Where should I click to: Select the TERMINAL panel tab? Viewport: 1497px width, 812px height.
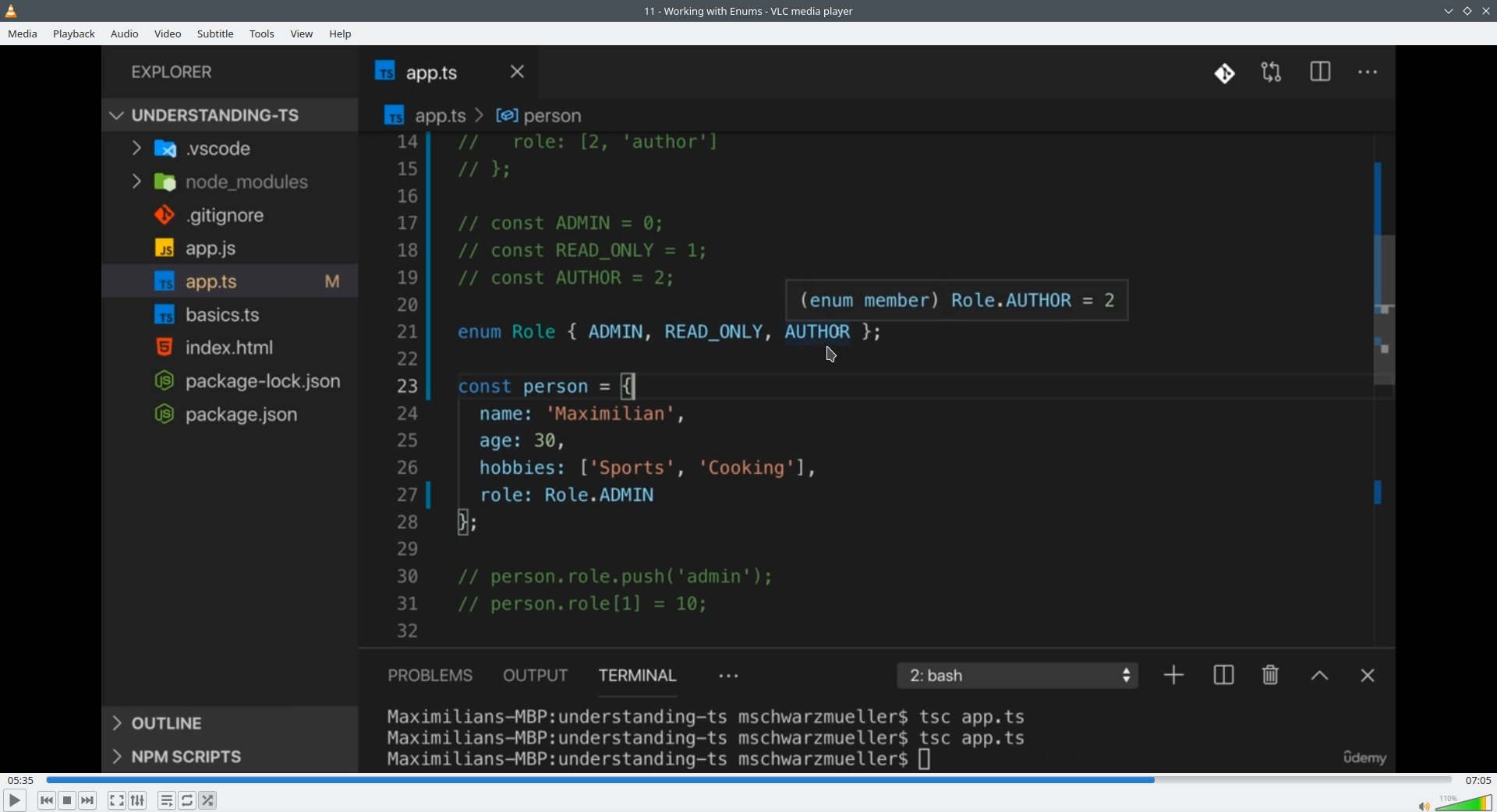pyautogui.click(x=638, y=676)
